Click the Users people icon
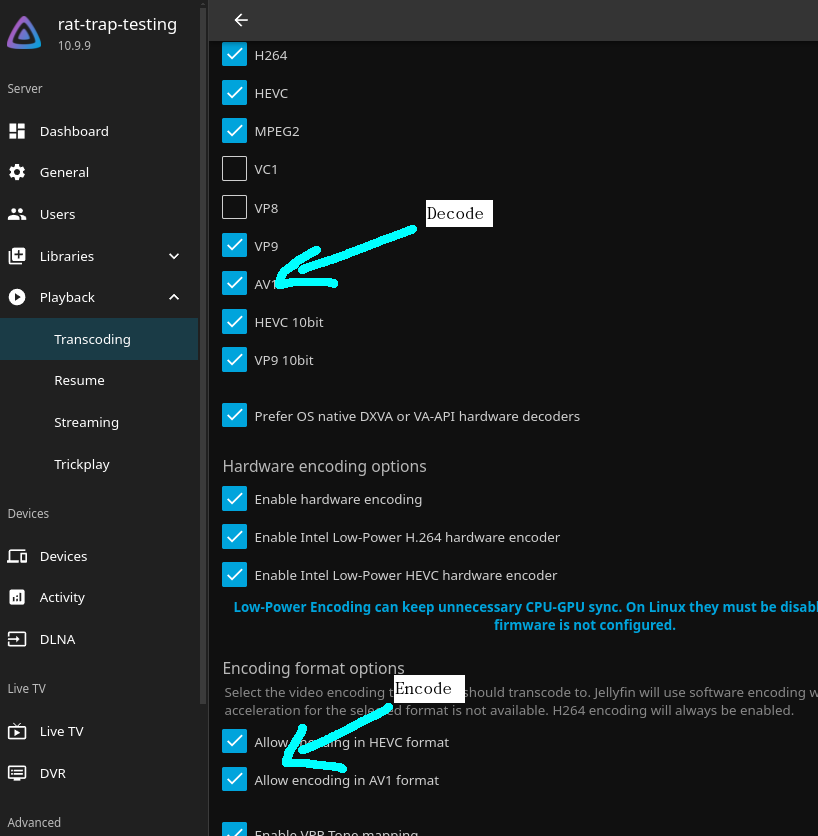 (x=17, y=214)
